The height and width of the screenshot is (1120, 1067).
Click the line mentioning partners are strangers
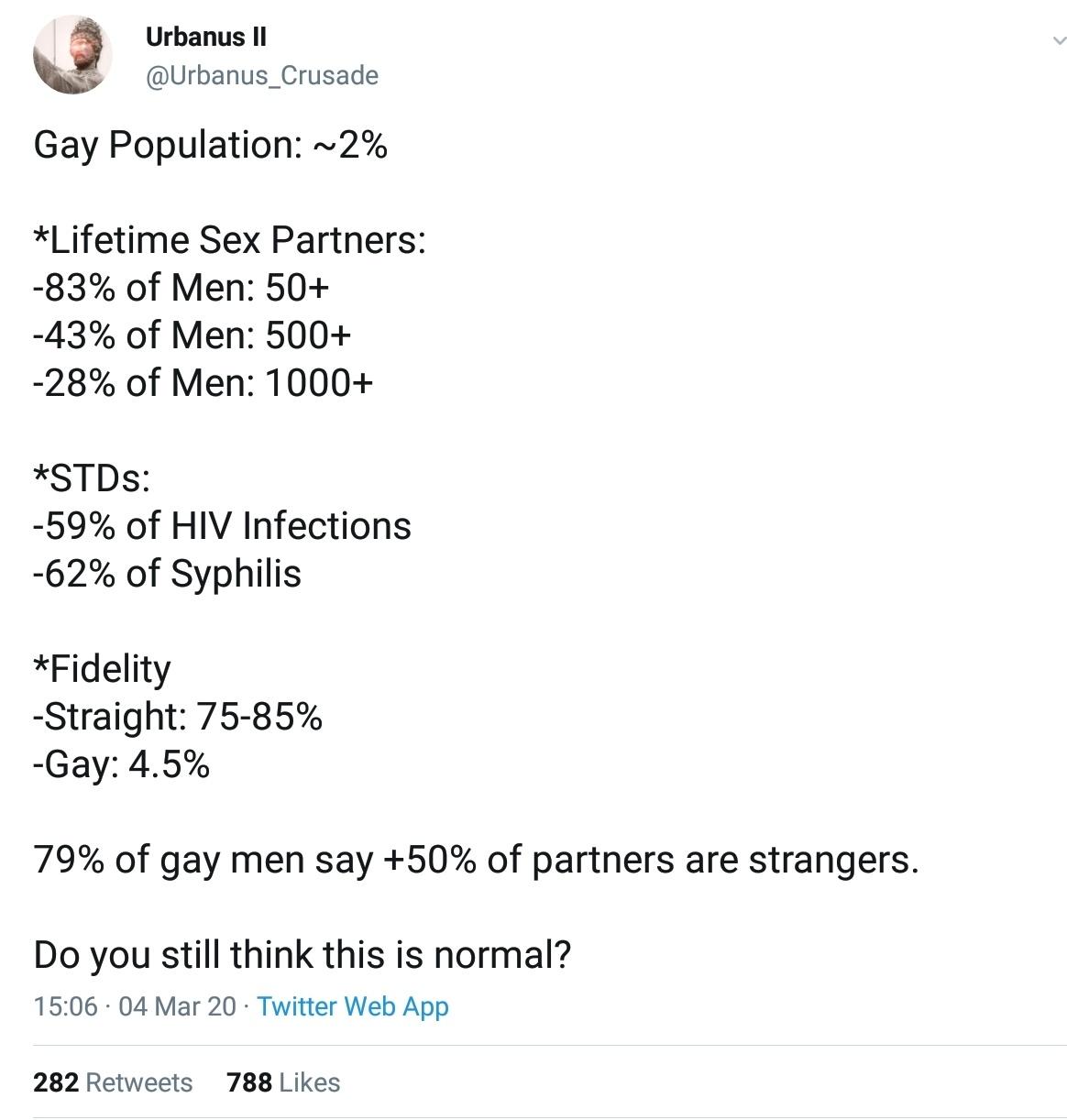[x=476, y=860]
